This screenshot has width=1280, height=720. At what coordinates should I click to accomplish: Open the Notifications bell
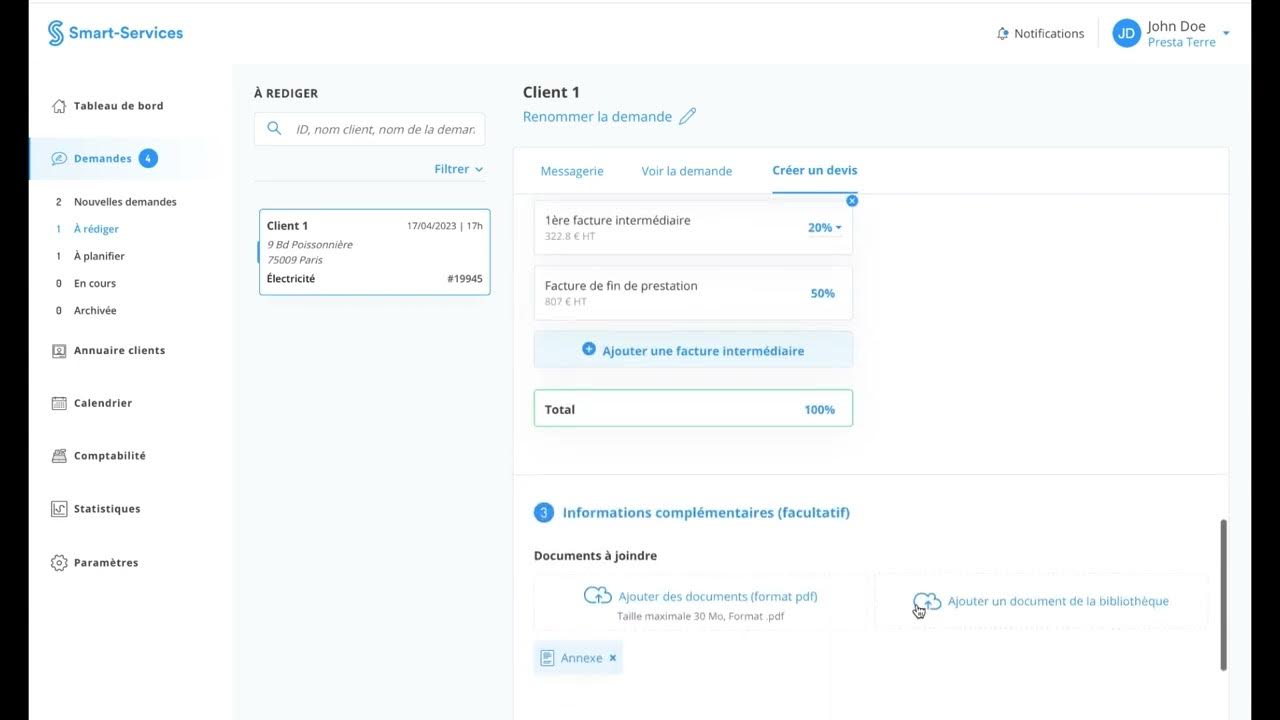[1003, 34]
